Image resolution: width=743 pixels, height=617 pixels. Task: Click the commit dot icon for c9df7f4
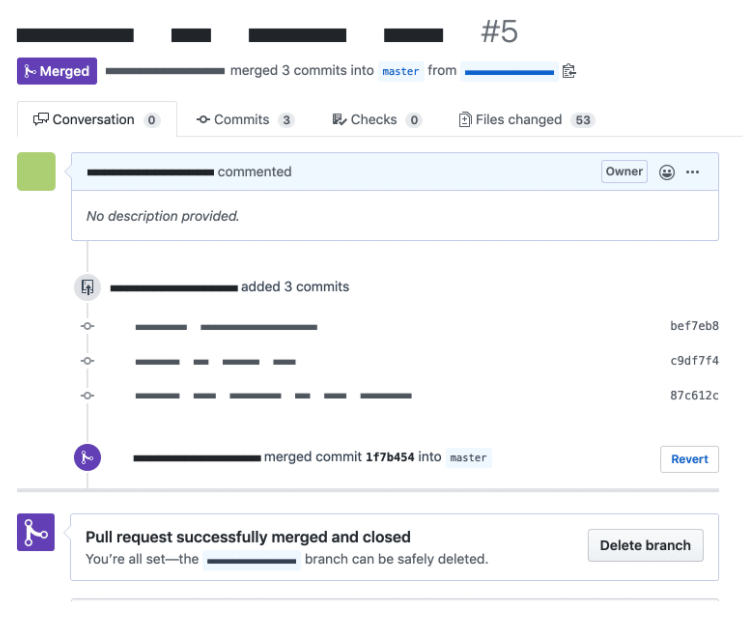[x=87, y=360]
